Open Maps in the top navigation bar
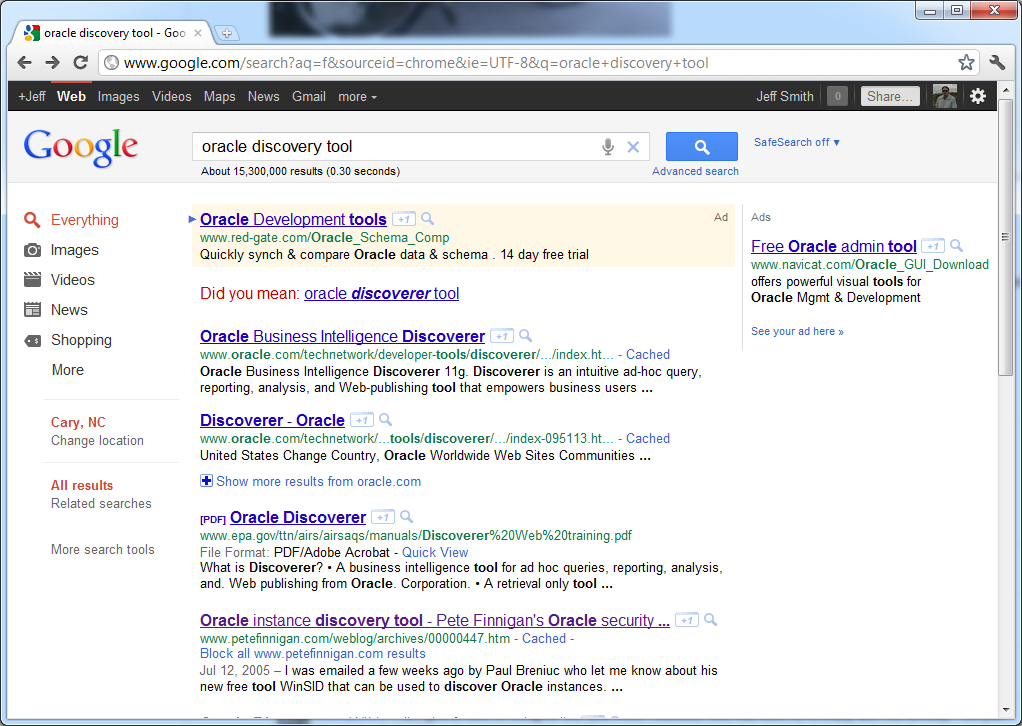Viewport: 1022px width, 726px height. click(220, 96)
